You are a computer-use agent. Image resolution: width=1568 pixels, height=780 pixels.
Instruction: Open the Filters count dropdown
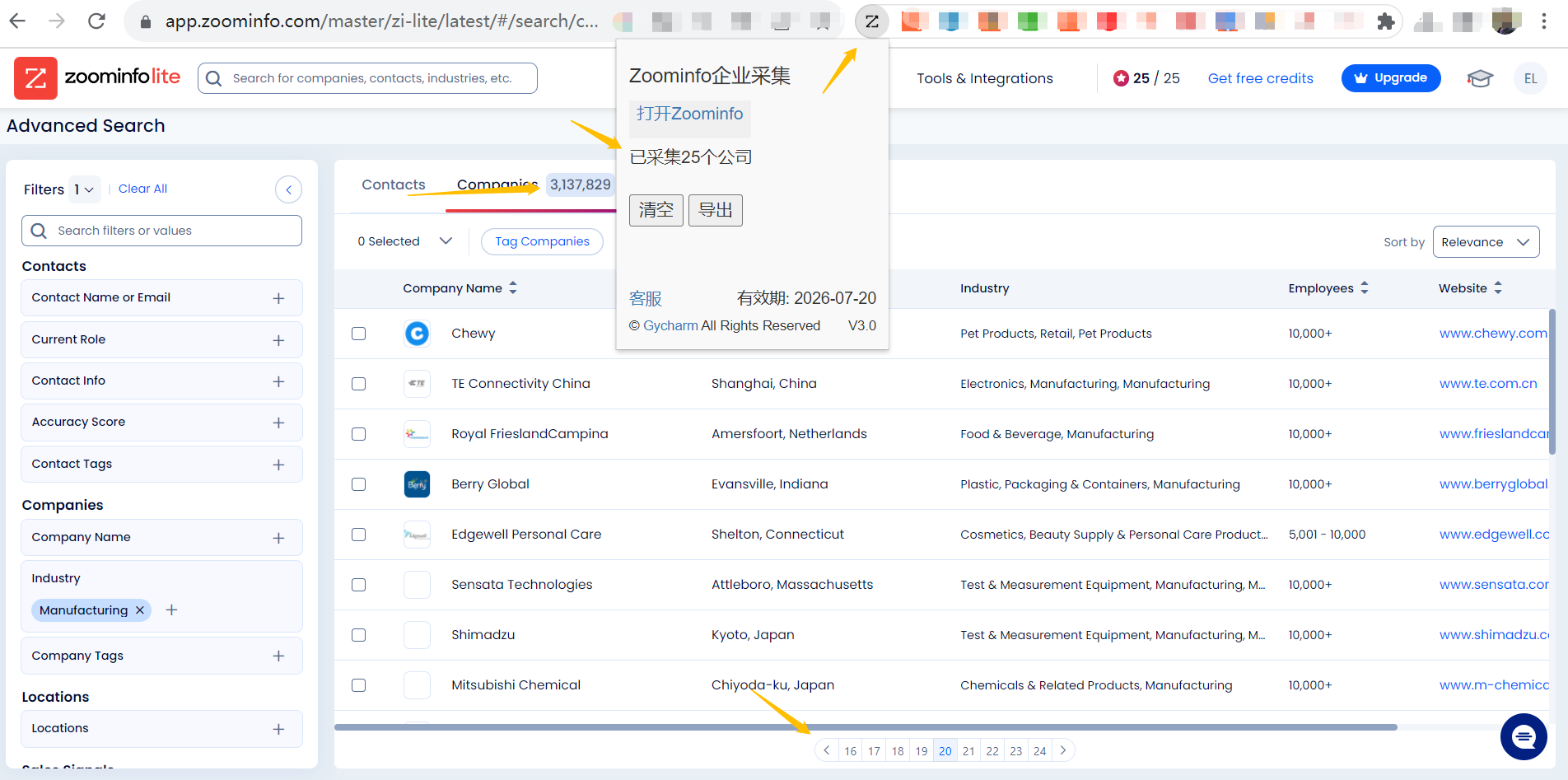click(x=84, y=189)
